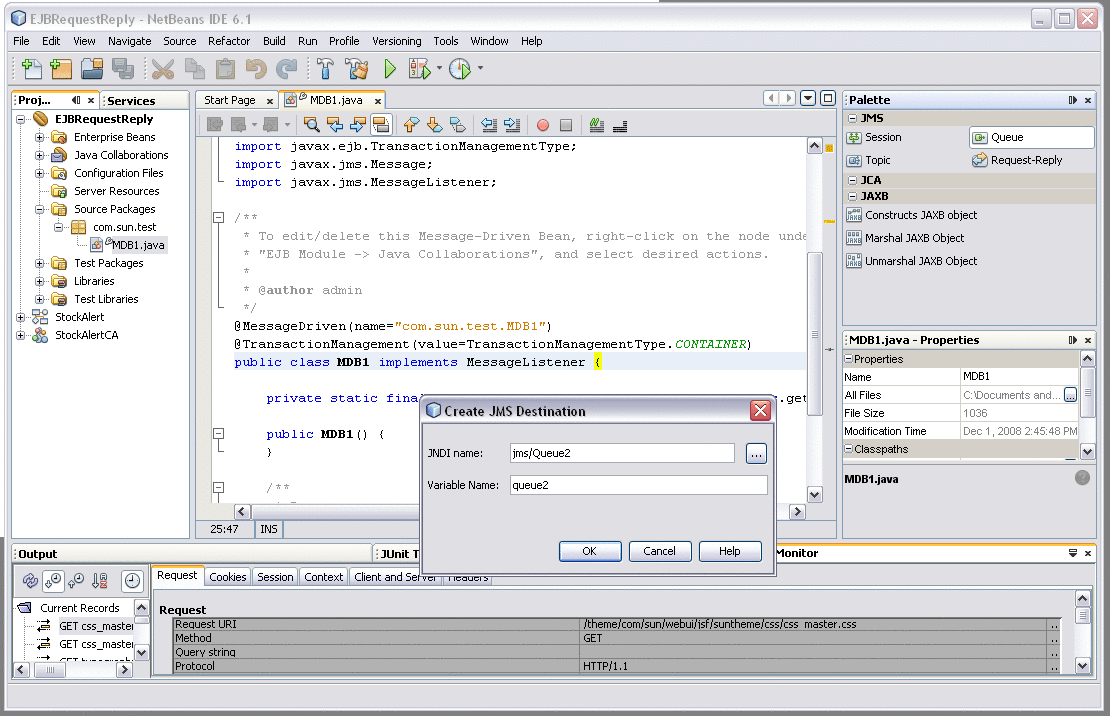This screenshot has width=1110, height=716.
Task: Expand the Java Collaborations tree node
Action: (40, 155)
